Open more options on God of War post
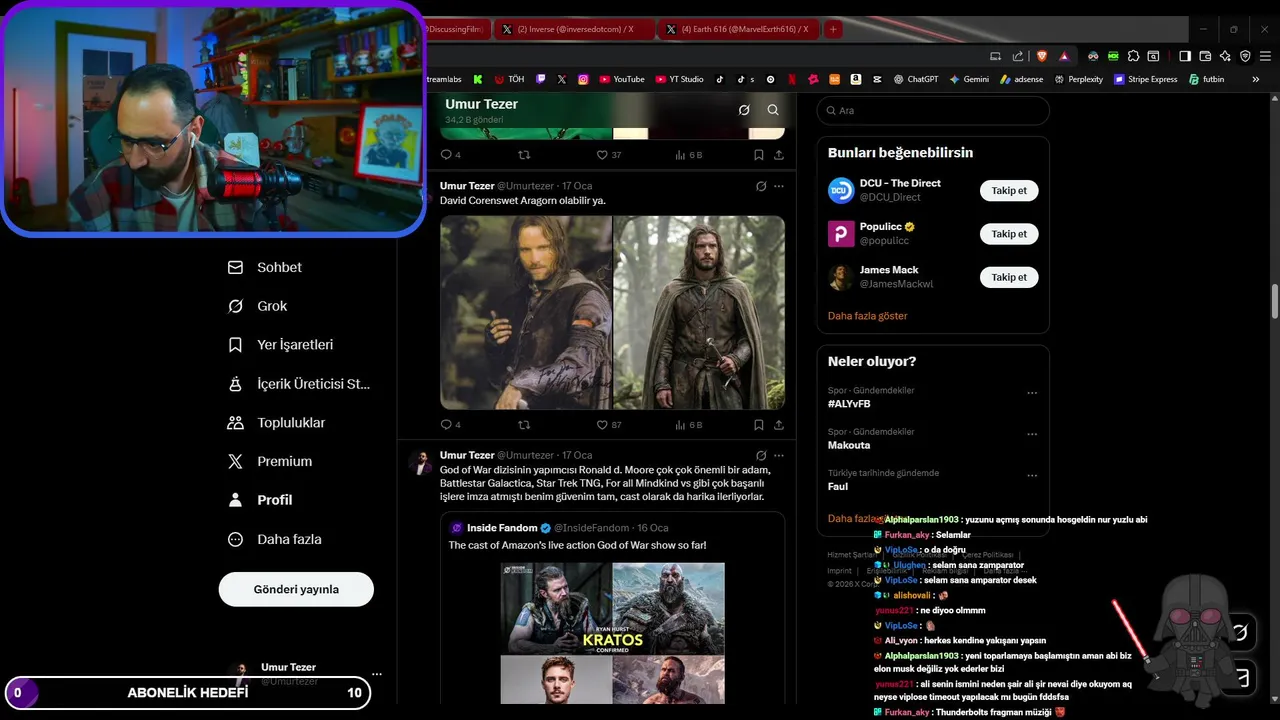This screenshot has width=1280, height=720. pos(779,456)
